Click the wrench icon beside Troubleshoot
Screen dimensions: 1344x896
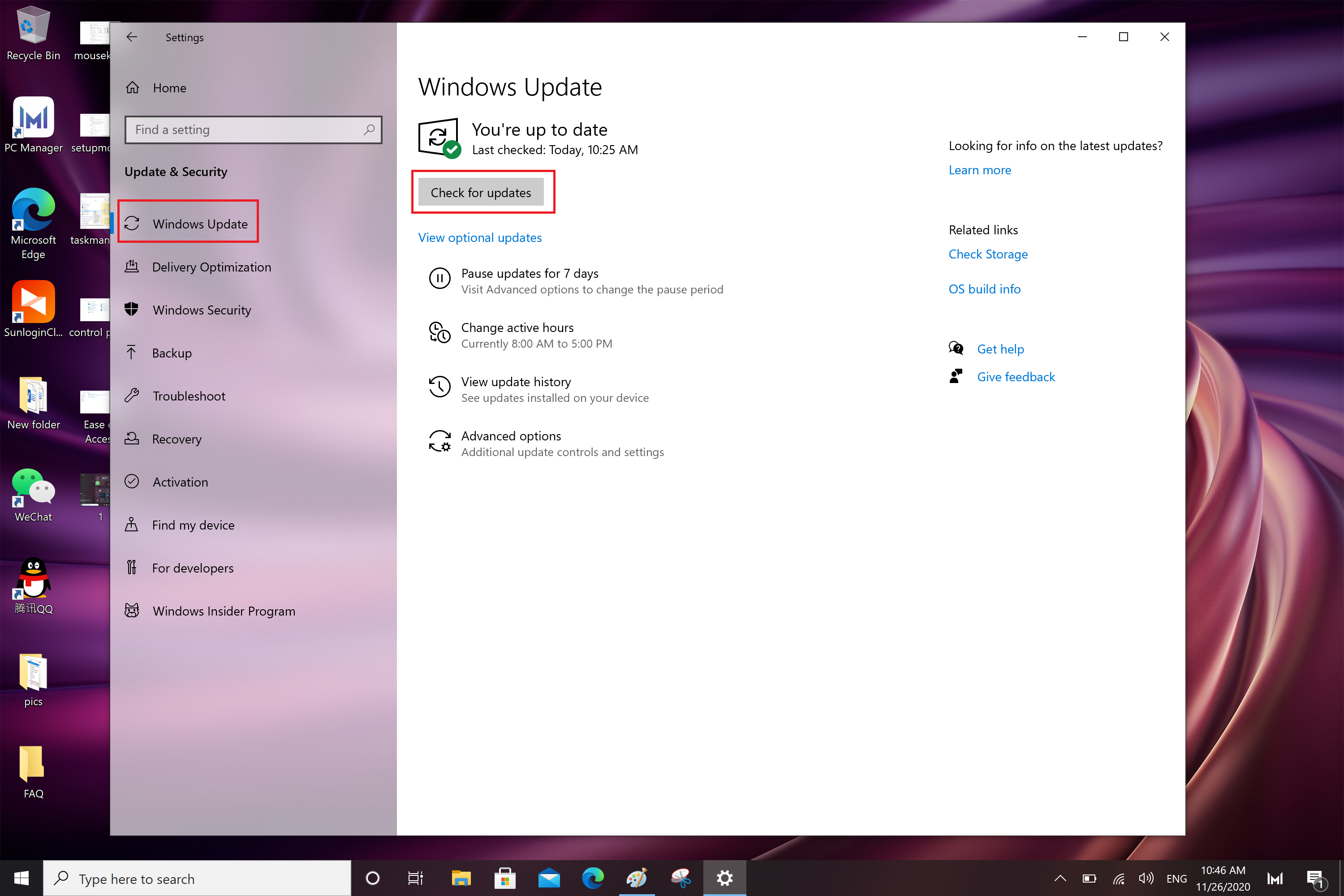pos(131,396)
